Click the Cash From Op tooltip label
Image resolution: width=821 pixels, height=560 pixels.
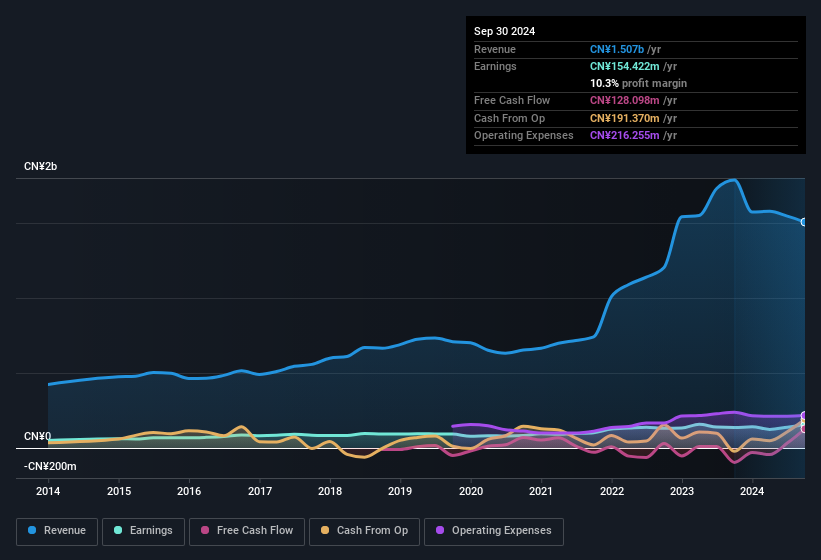click(x=509, y=118)
